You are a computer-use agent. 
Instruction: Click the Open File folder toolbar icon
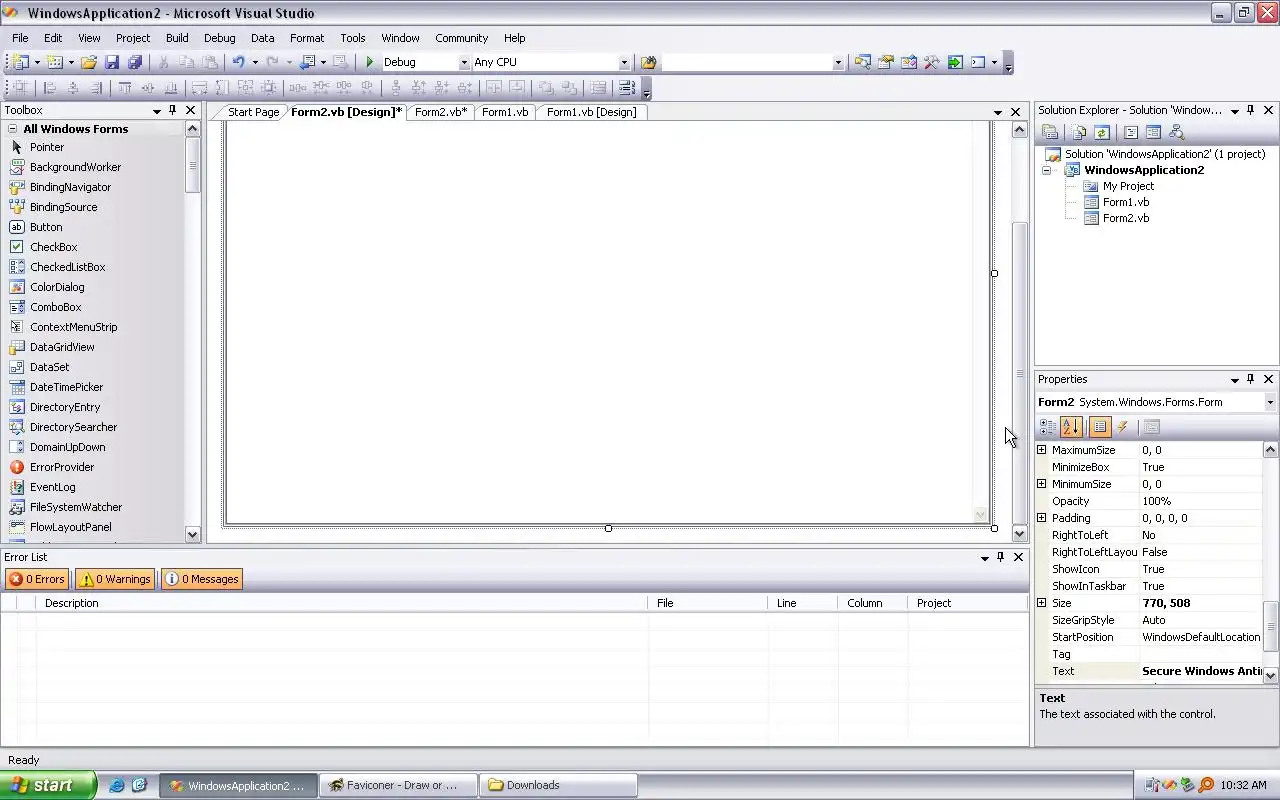(89, 62)
